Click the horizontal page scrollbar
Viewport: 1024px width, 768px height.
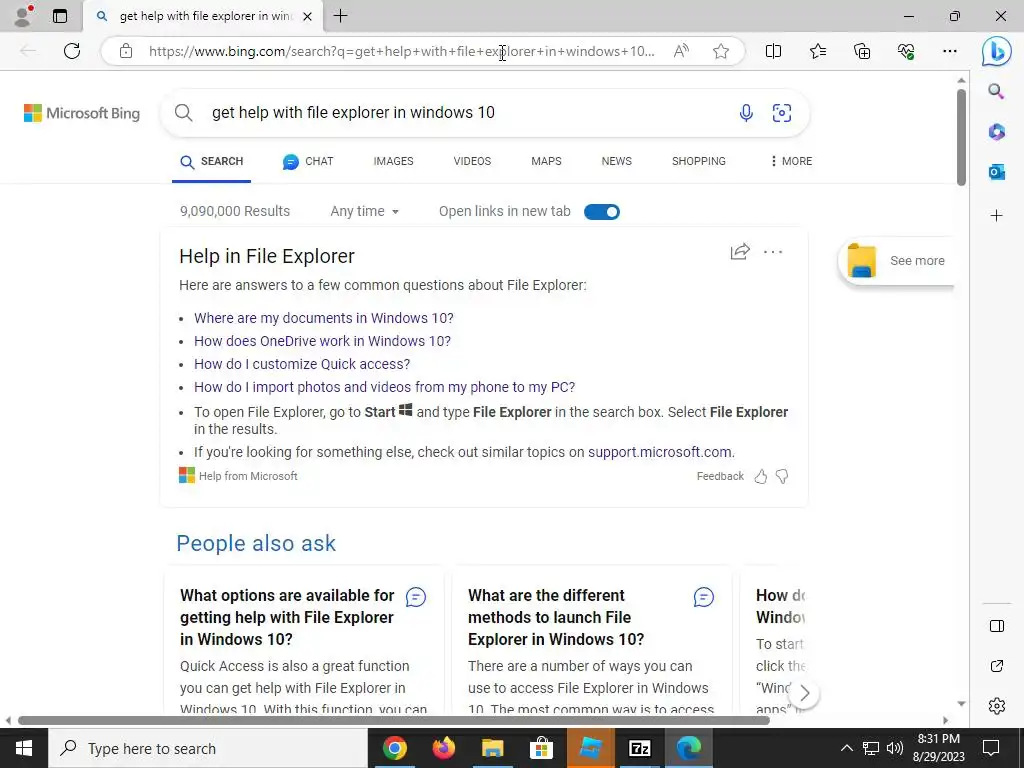pyautogui.click(x=394, y=720)
